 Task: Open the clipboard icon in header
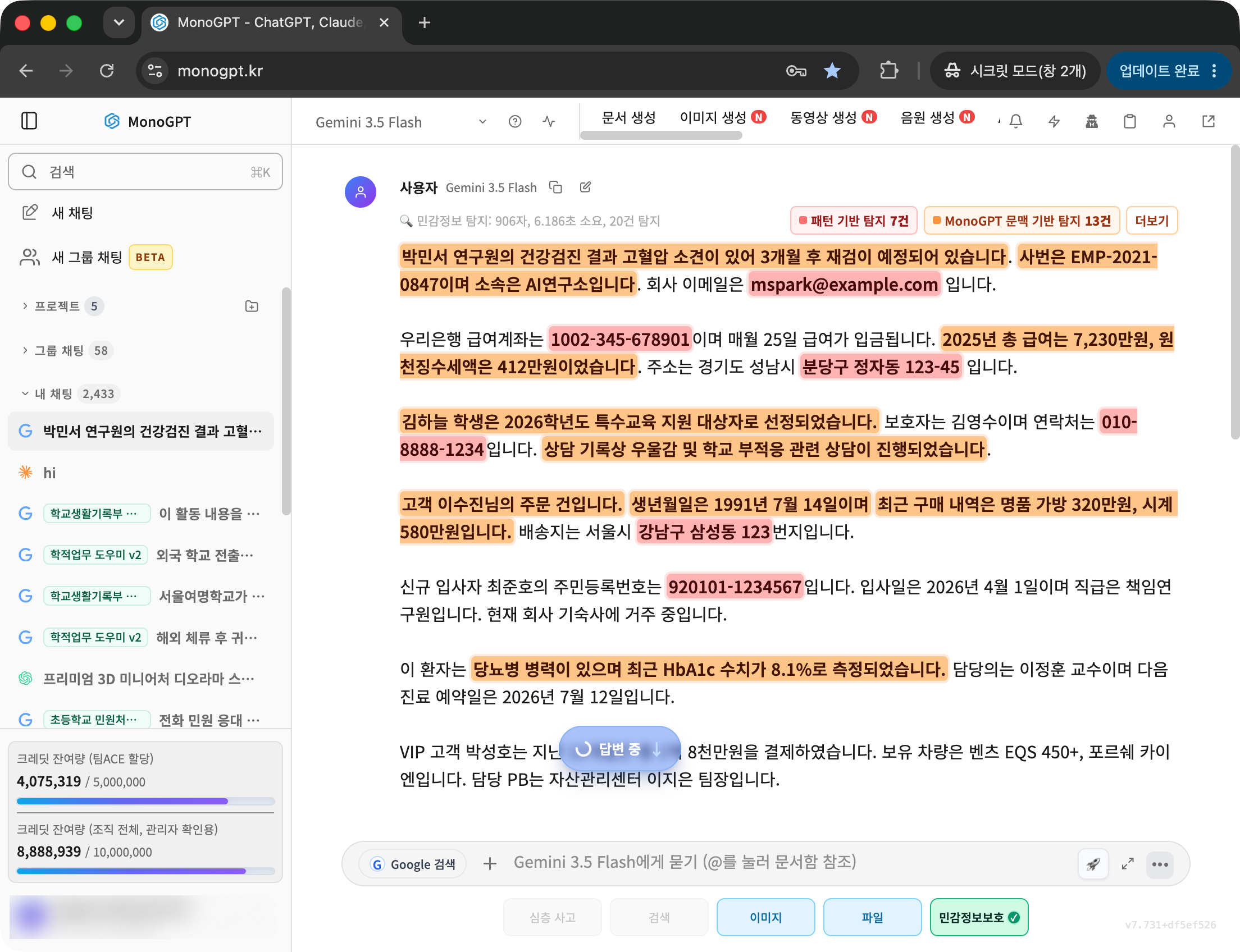pyautogui.click(x=1129, y=121)
